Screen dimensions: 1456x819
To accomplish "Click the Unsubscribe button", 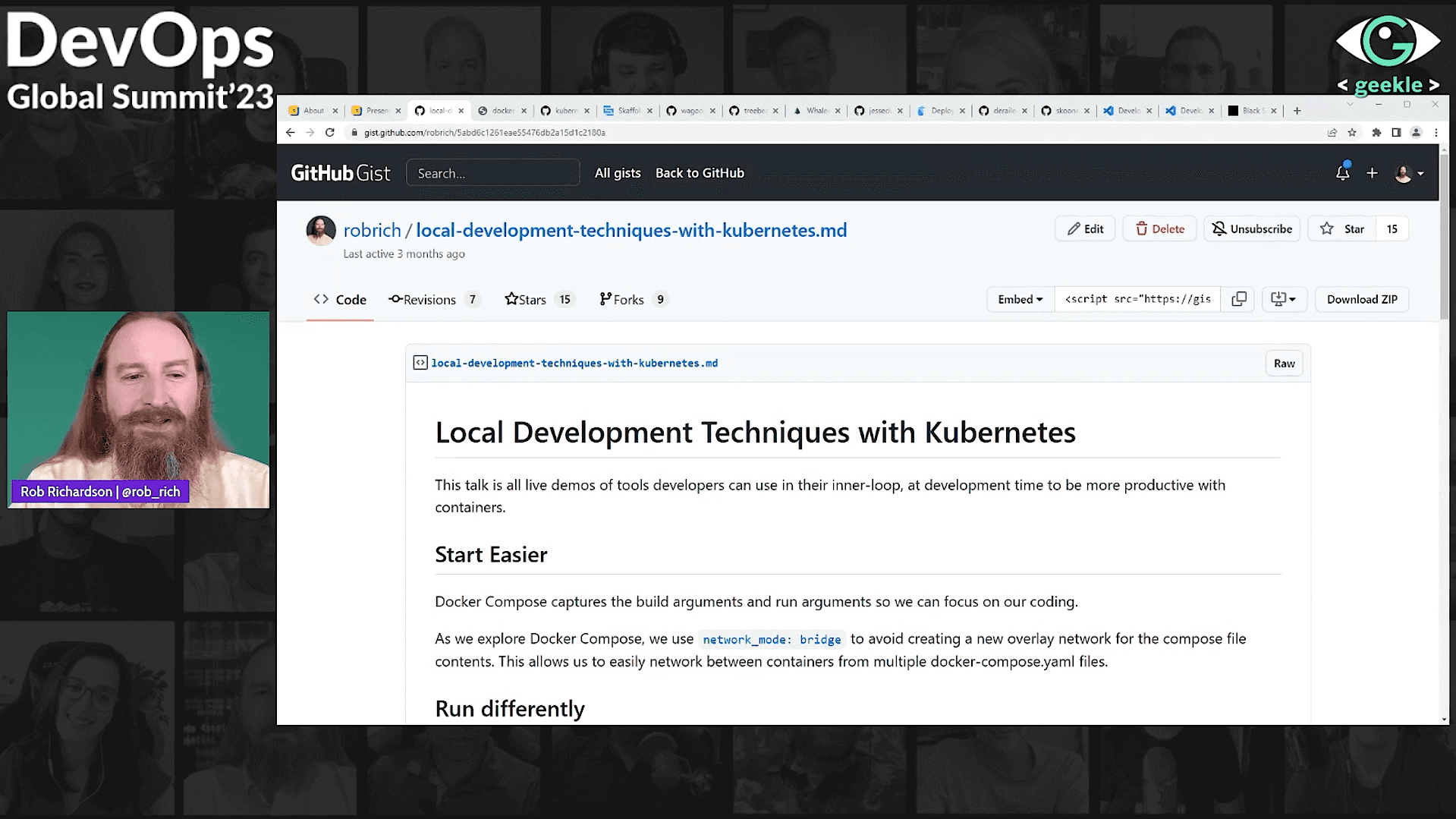I will (x=1252, y=229).
